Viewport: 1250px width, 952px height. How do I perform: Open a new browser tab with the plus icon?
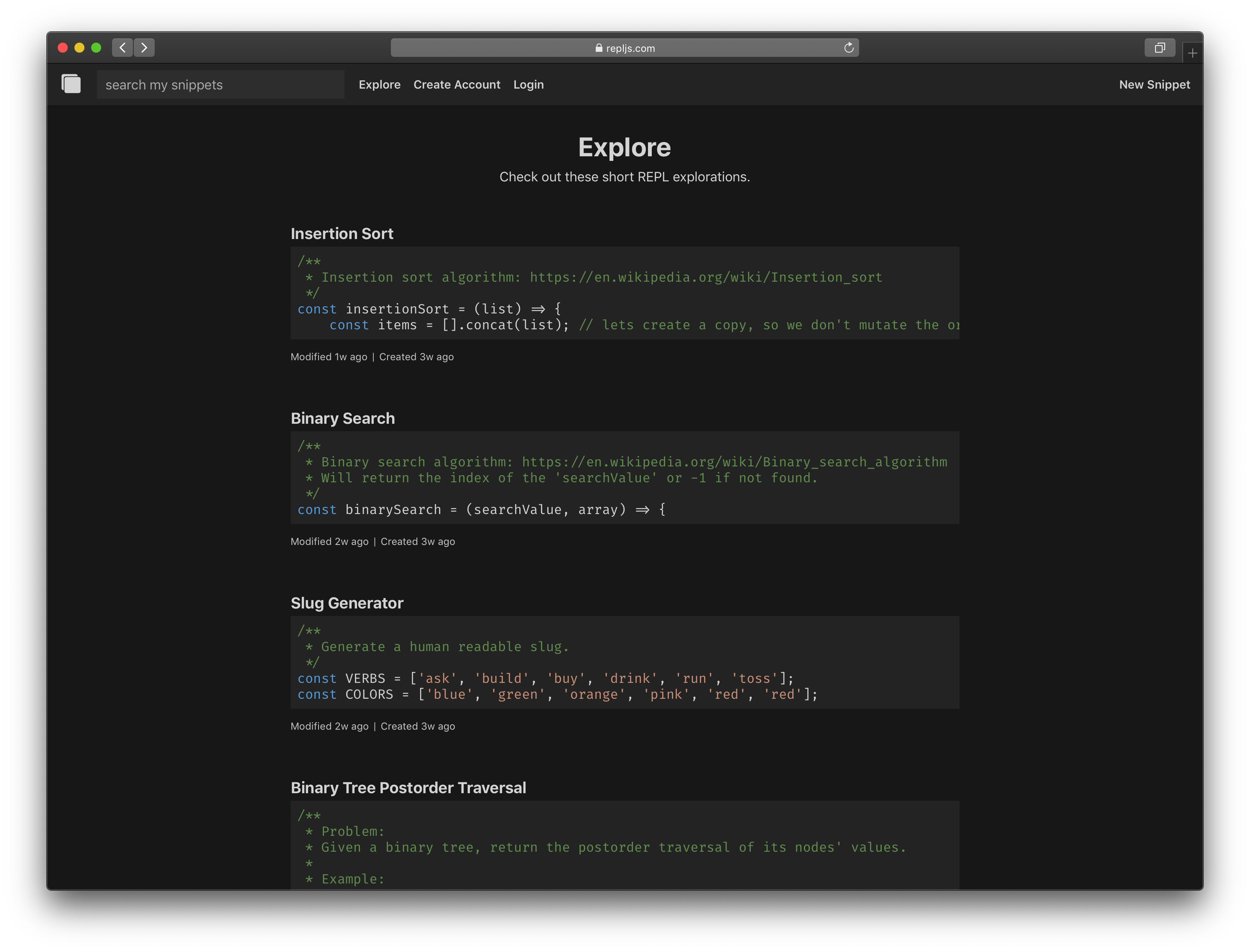[1191, 53]
